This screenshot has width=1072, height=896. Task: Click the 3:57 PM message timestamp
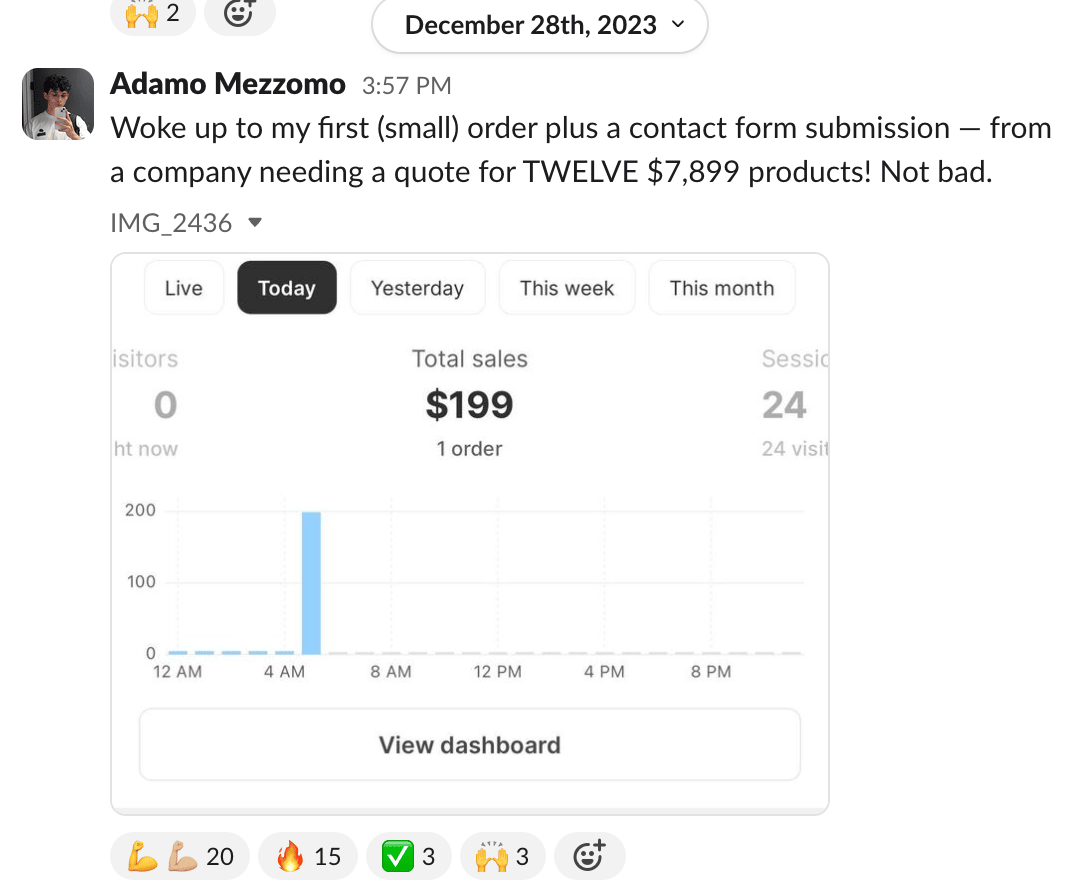point(406,86)
